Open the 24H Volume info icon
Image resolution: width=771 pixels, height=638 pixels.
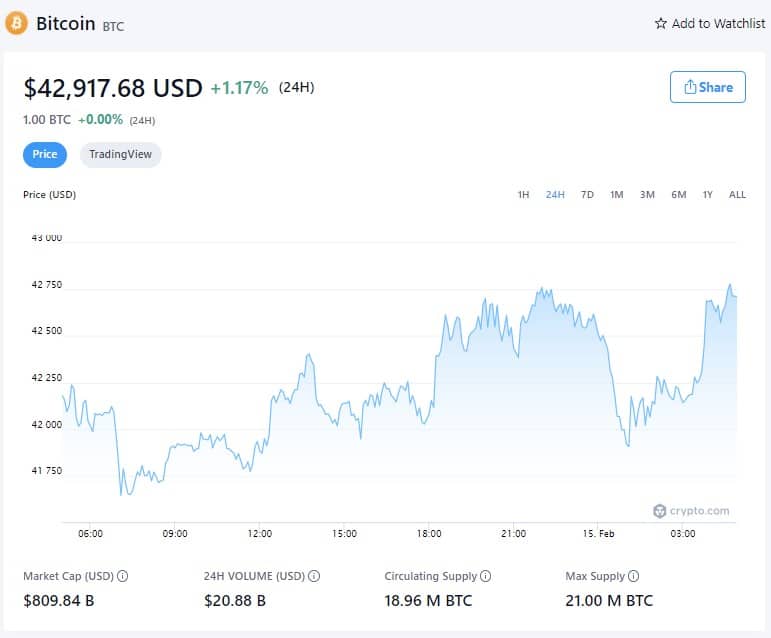[314, 576]
